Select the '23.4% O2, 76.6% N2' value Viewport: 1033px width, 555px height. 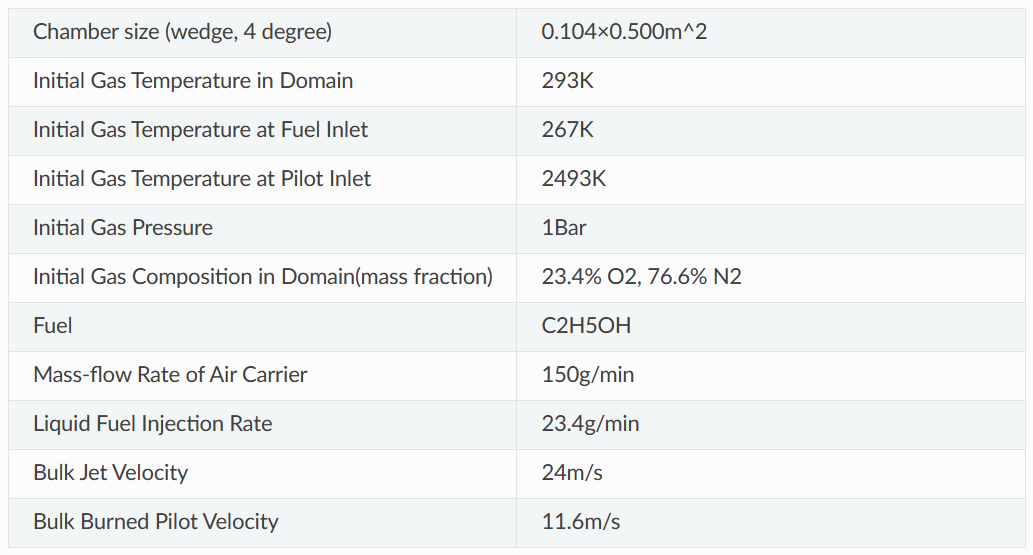click(x=641, y=276)
